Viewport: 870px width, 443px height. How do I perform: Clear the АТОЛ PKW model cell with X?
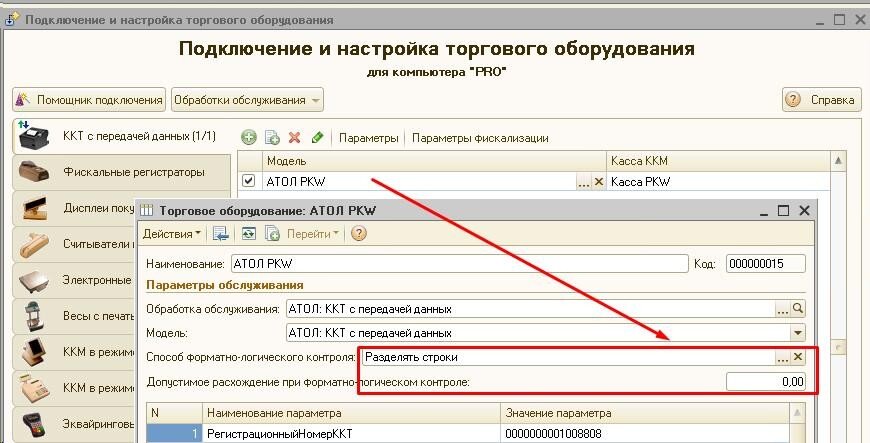click(x=599, y=182)
